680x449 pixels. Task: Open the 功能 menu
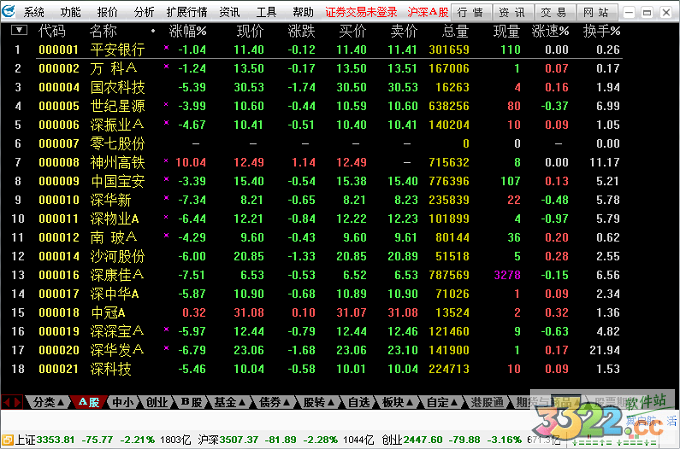pos(70,12)
